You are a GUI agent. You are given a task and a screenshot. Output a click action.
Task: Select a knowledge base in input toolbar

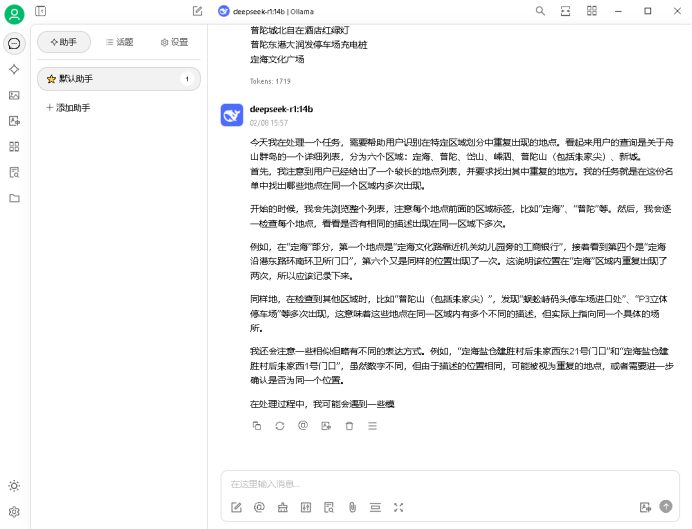(x=329, y=507)
